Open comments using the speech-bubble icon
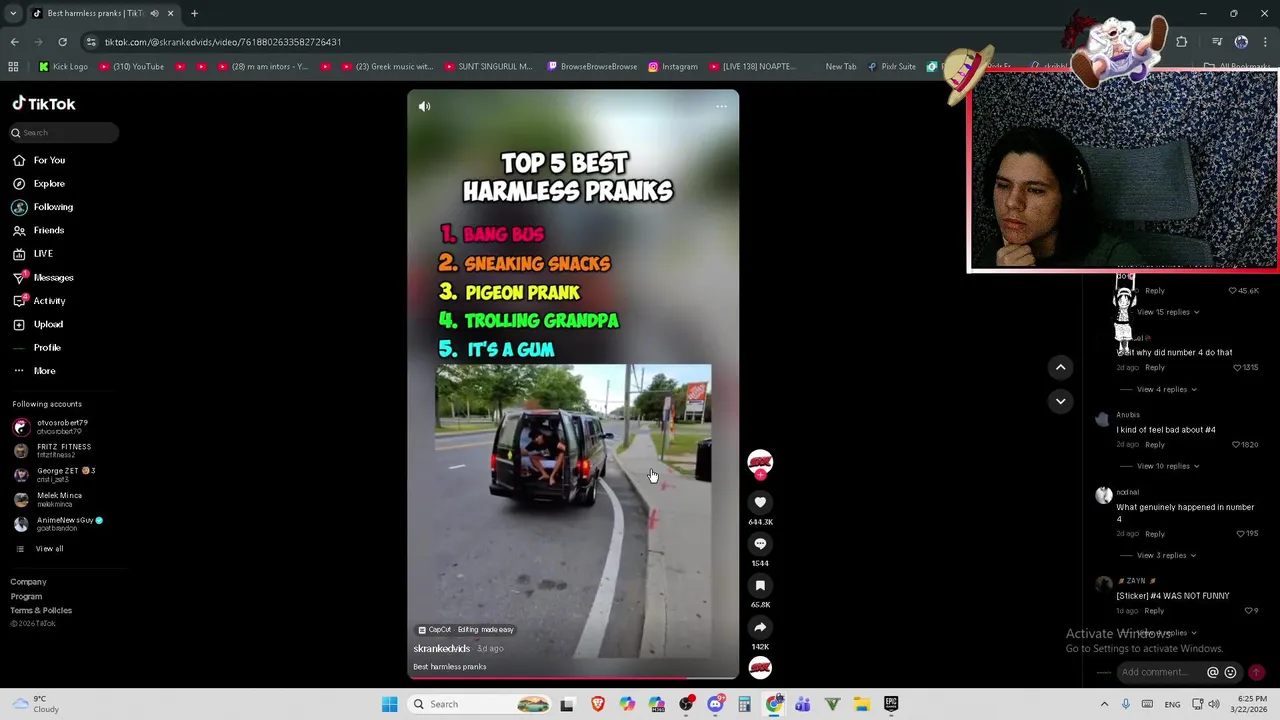The width and height of the screenshot is (1280, 720). point(760,544)
